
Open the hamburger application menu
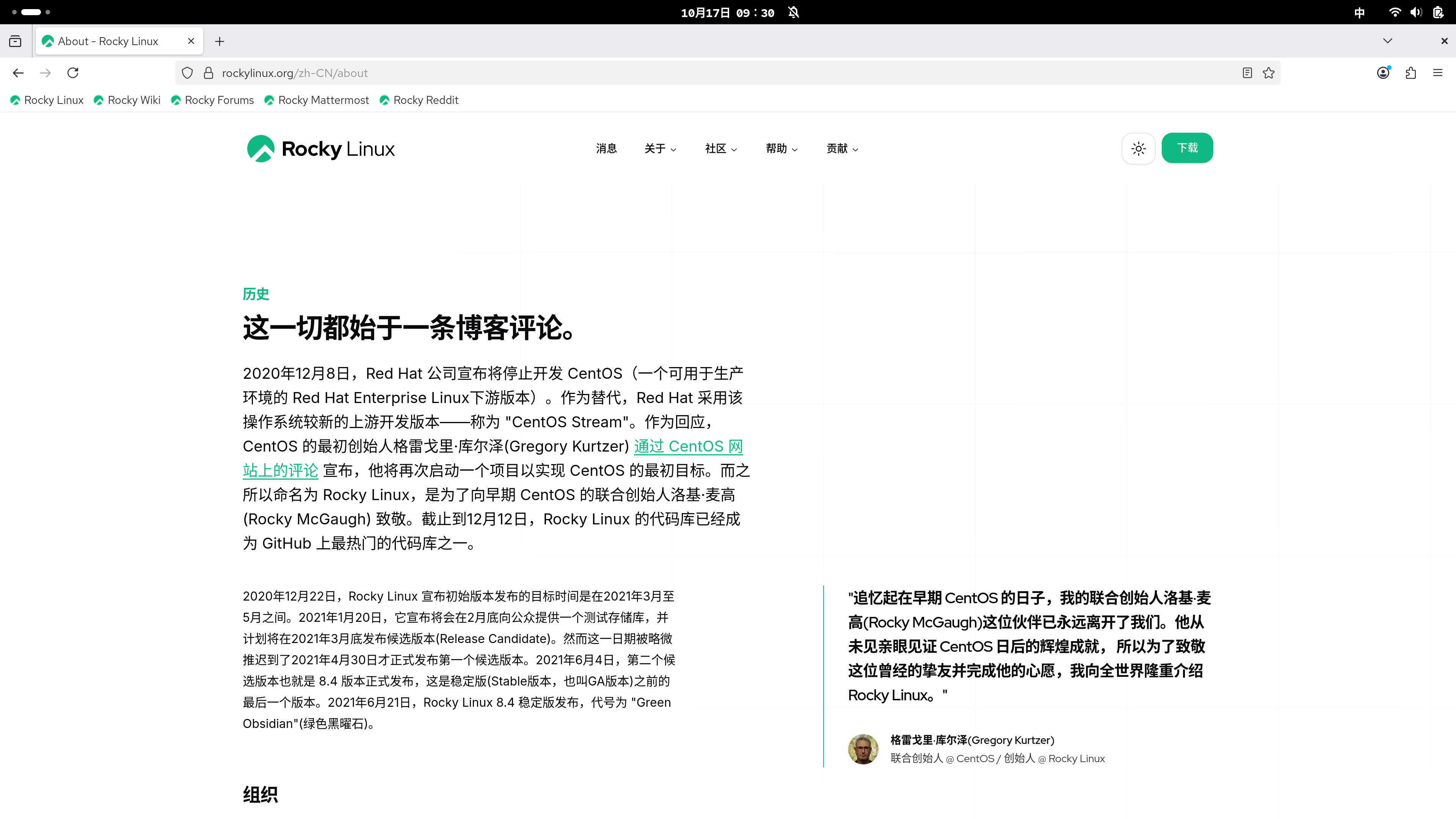click(1438, 73)
